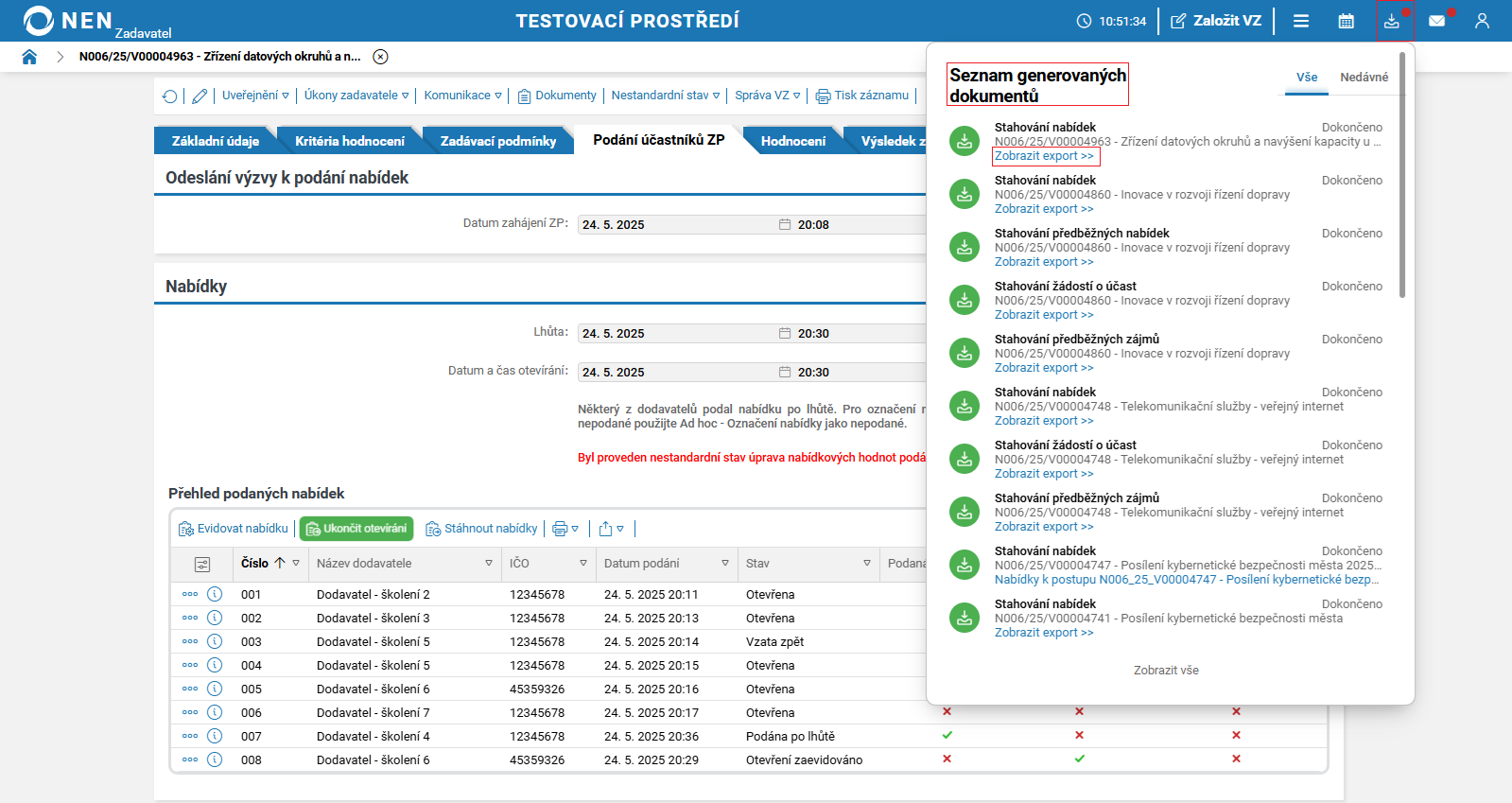Switch to the Kritéria hodnocení tab
Viewport: 1512px width, 803px height.
(x=349, y=141)
